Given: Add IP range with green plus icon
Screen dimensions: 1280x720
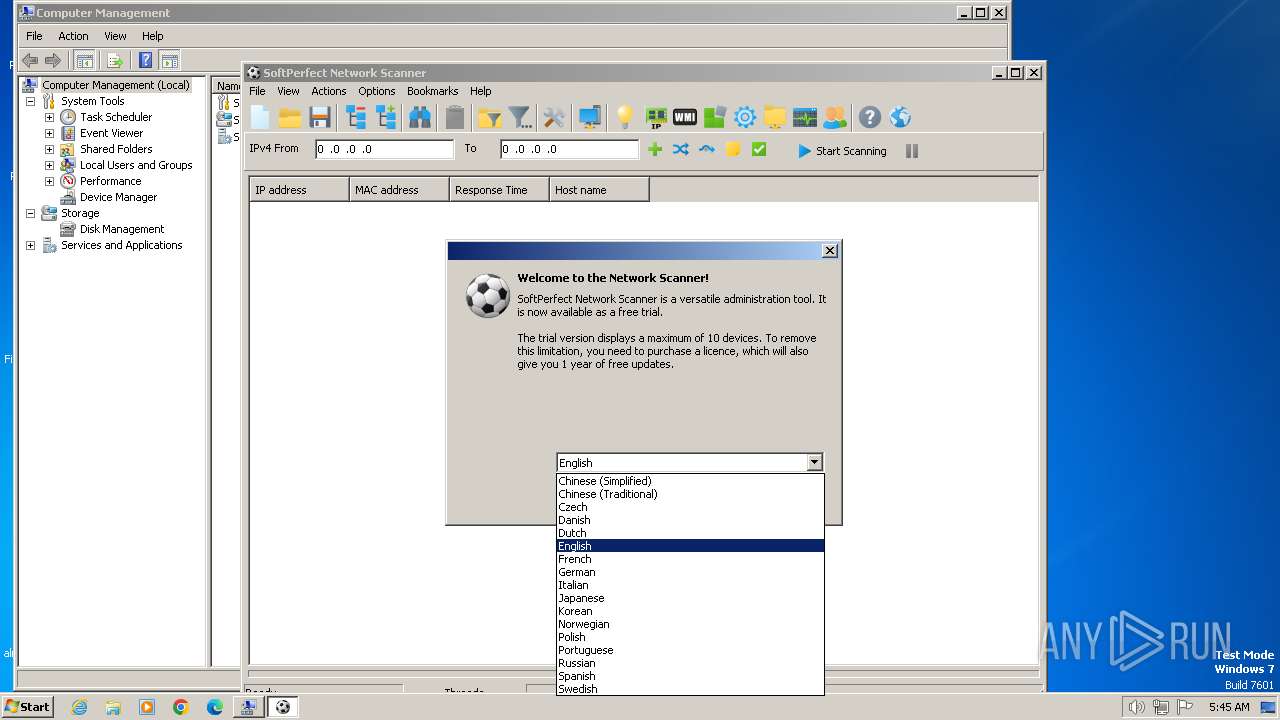Looking at the screenshot, I should (655, 149).
